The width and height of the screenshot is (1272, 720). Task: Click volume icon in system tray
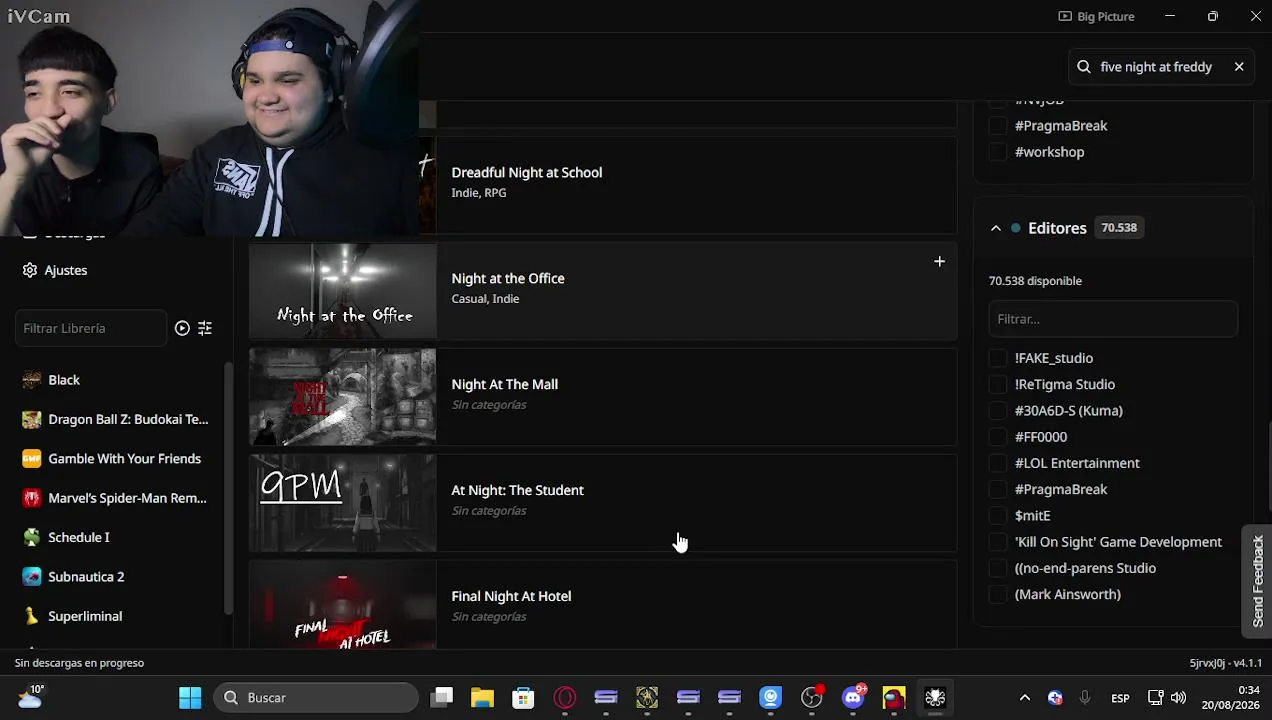pyautogui.click(x=1178, y=698)
